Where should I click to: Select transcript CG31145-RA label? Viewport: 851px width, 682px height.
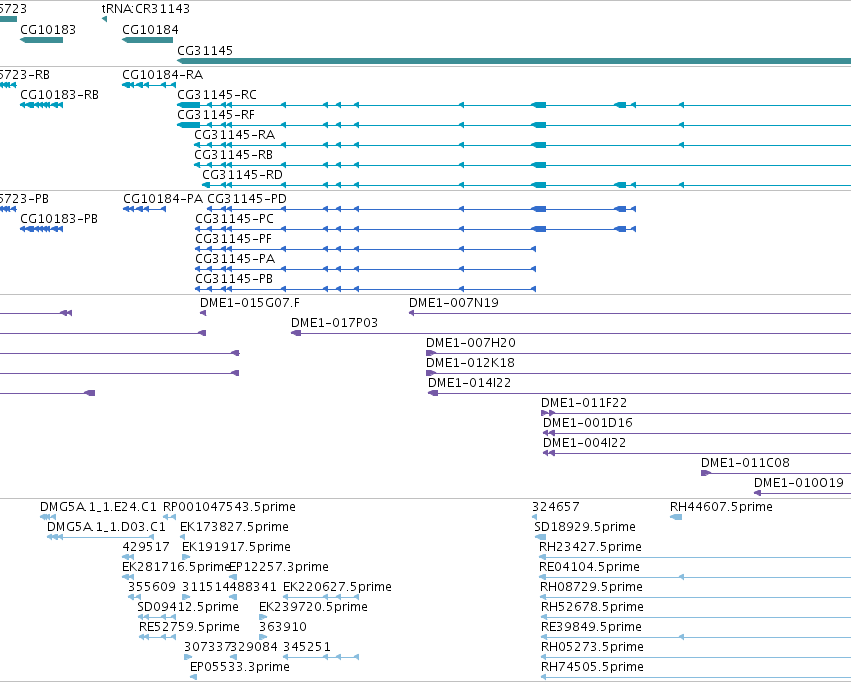(x=234, y=135)
